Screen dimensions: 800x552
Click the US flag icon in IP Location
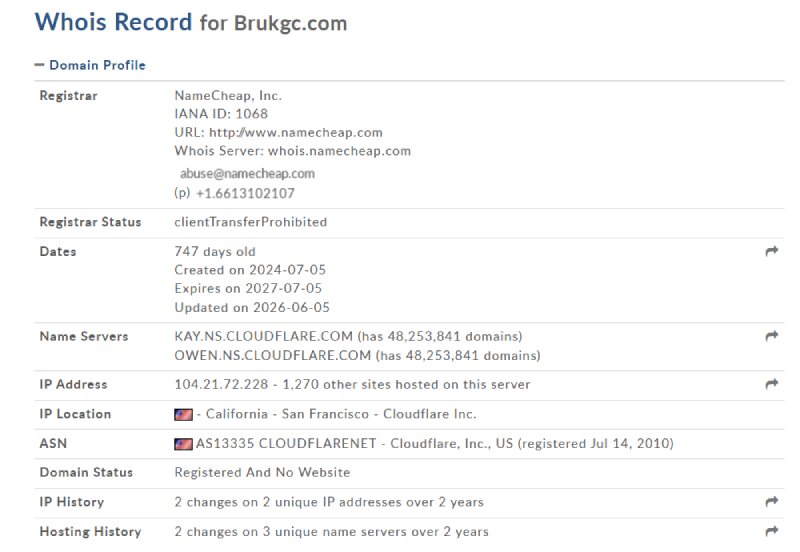pos(183,414)
